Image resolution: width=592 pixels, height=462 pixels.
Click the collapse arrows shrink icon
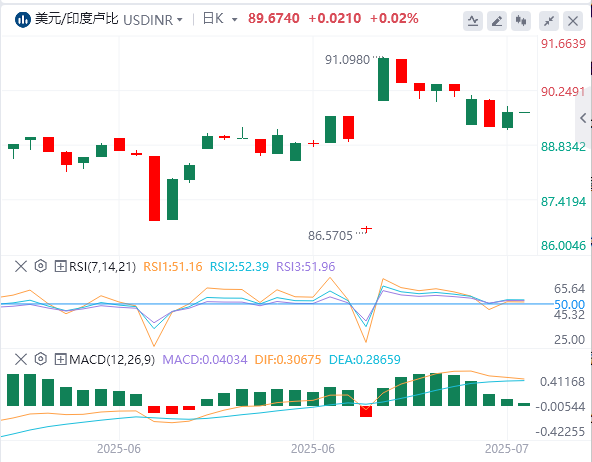tap(549, 21)
